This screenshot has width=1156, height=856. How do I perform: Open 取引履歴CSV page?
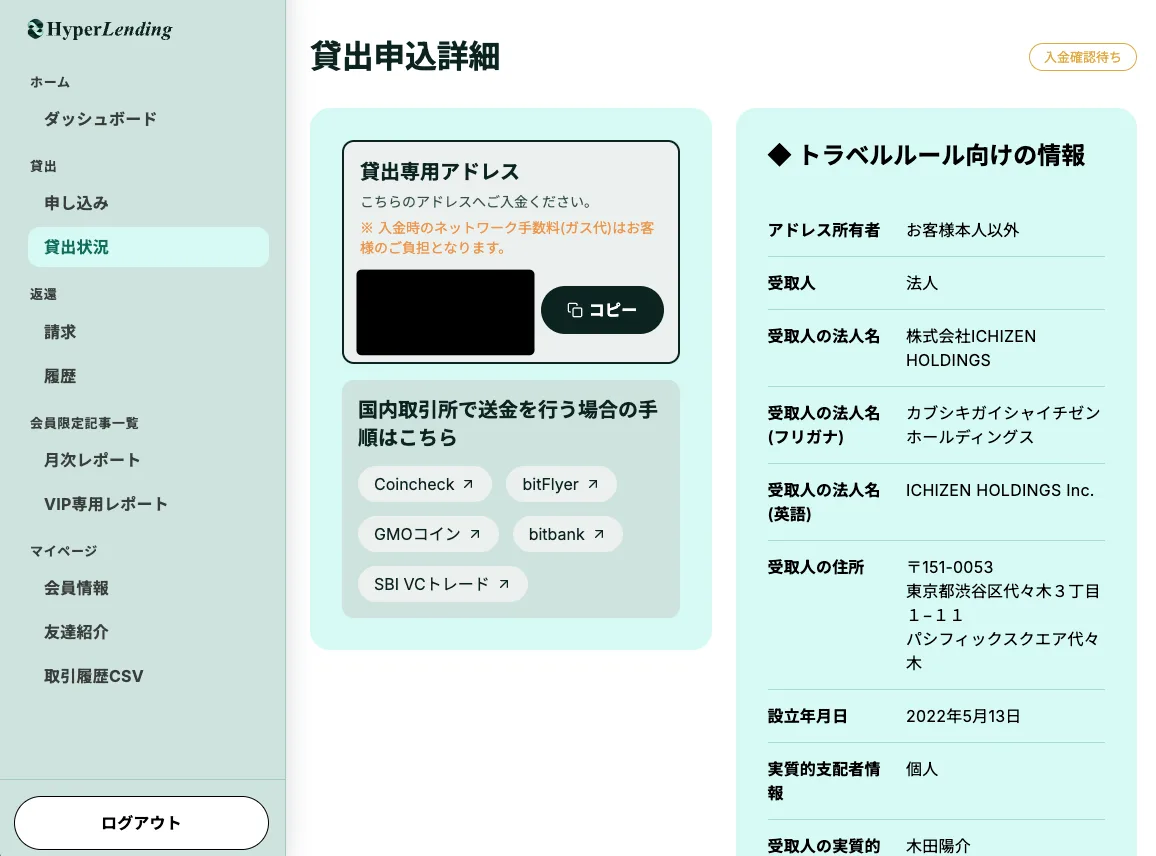coord(94,676)
